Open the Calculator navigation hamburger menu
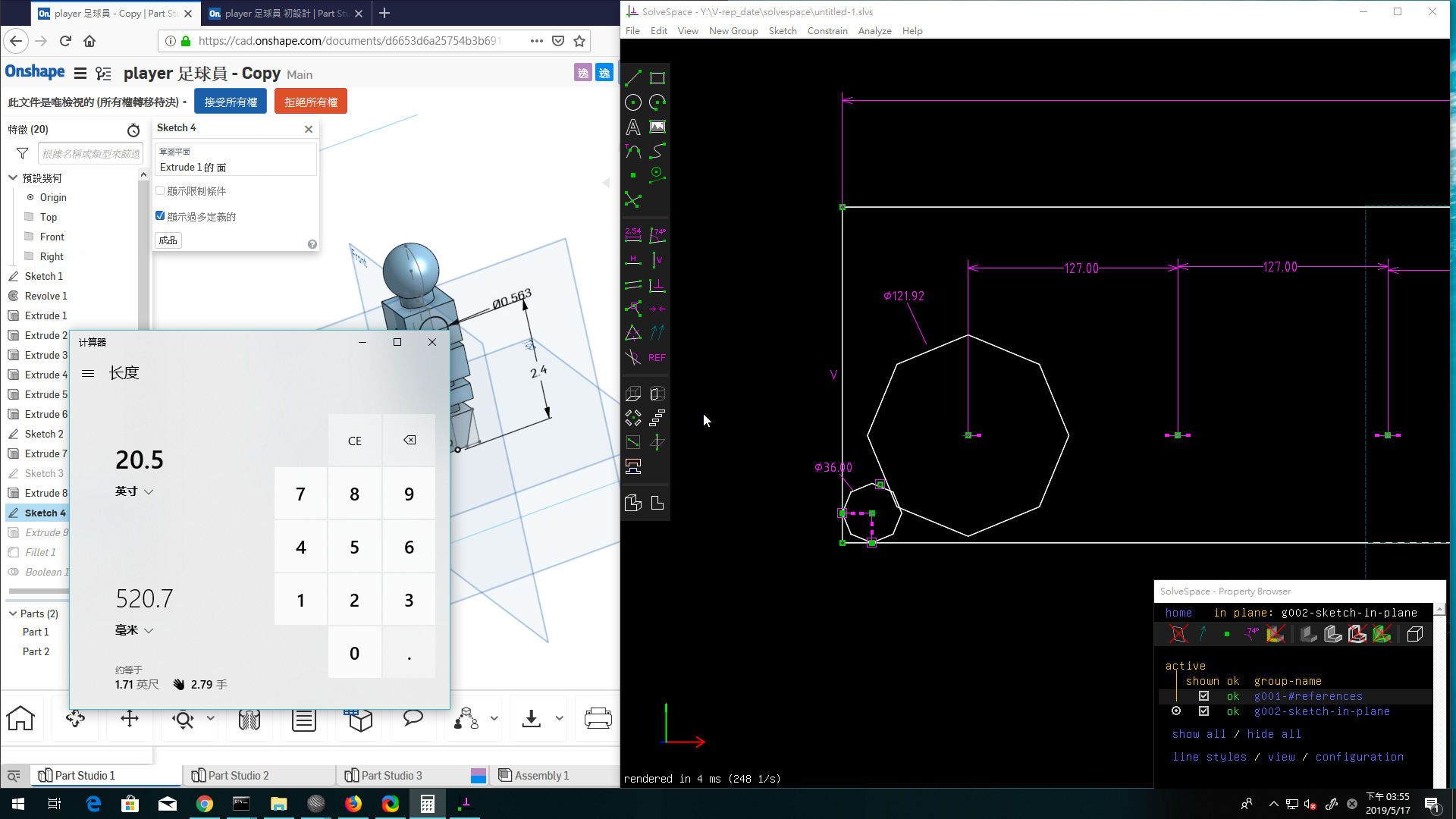 (88, 373)
